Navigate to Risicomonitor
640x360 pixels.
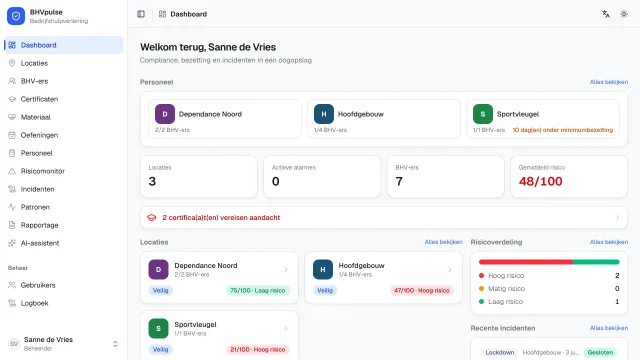pos(64,171)
